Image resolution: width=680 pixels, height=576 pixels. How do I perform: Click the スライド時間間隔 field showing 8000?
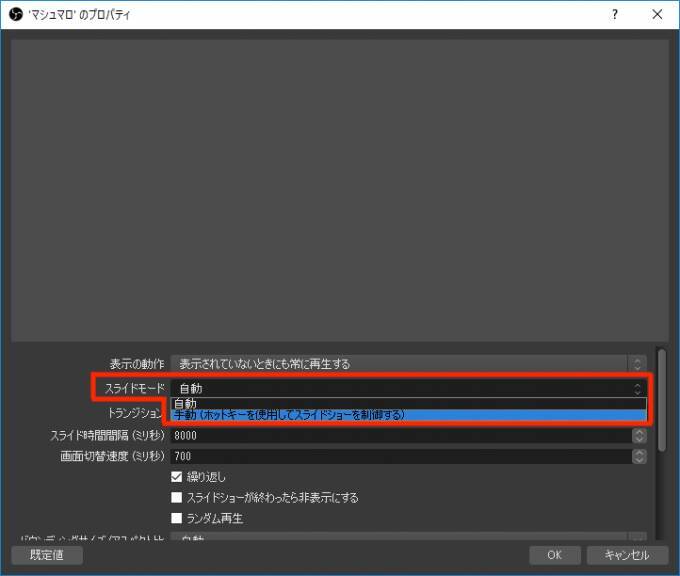[401, 435]
